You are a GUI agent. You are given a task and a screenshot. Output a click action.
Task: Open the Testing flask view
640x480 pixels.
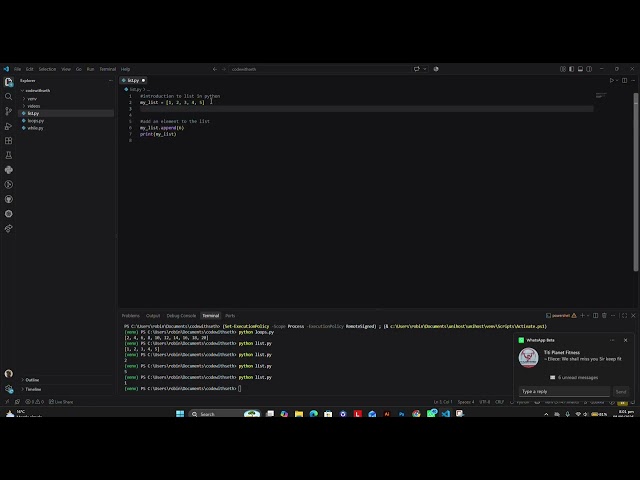pyautogui.click(x=9, y=155)
